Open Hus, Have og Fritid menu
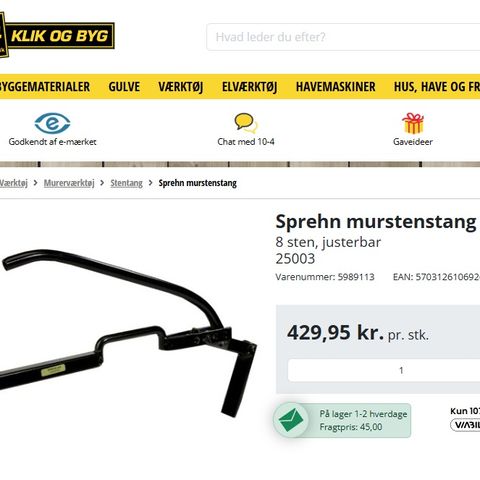Screen dimensions: 480x480 (437, 87)
